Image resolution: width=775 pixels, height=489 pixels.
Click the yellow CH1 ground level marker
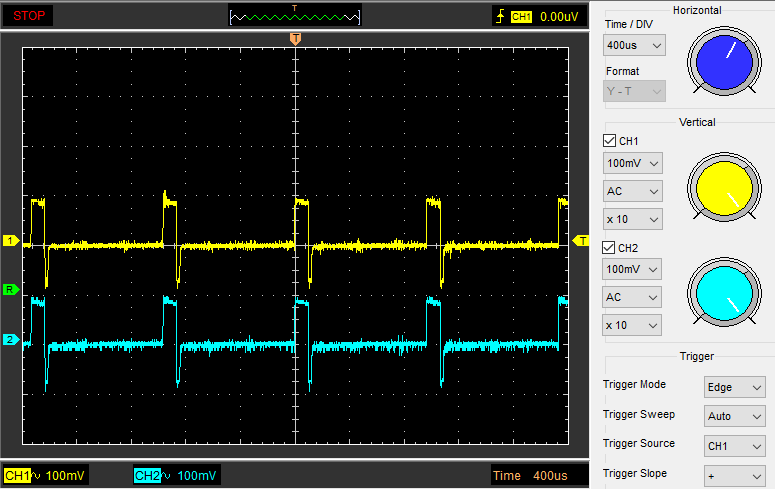click(x=11, y=241)
